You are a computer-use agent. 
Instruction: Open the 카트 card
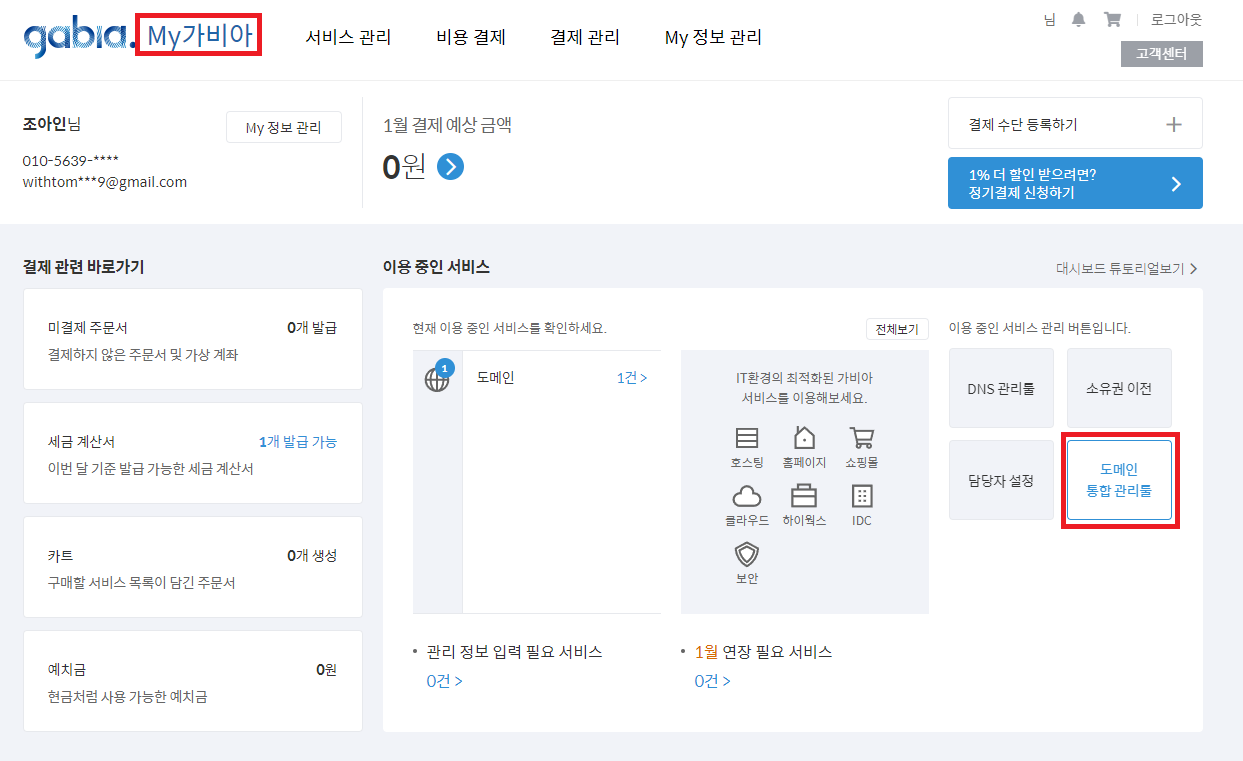click(x=192, y=568)
